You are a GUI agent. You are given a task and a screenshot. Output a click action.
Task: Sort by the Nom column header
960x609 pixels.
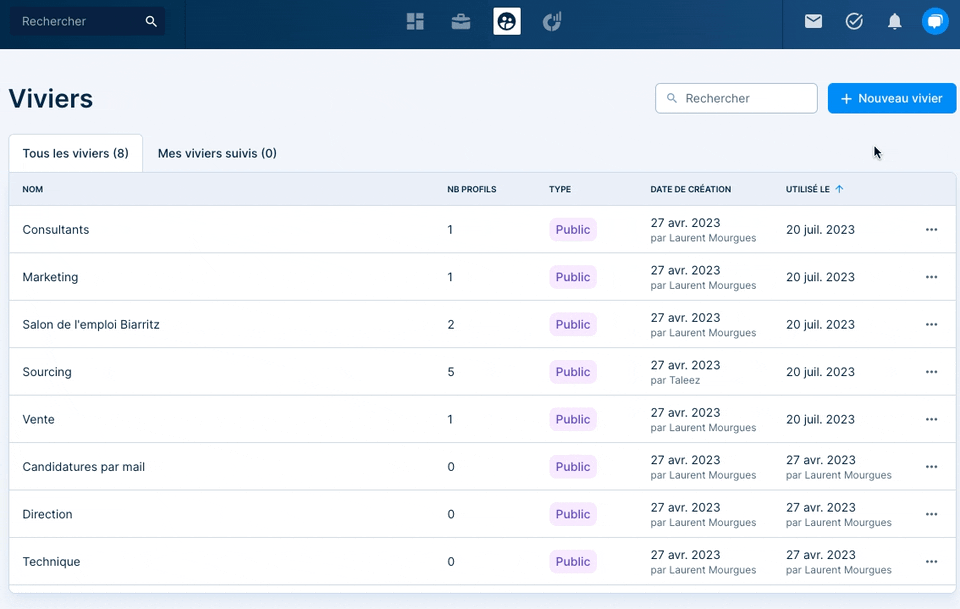[x=32, y=189]
